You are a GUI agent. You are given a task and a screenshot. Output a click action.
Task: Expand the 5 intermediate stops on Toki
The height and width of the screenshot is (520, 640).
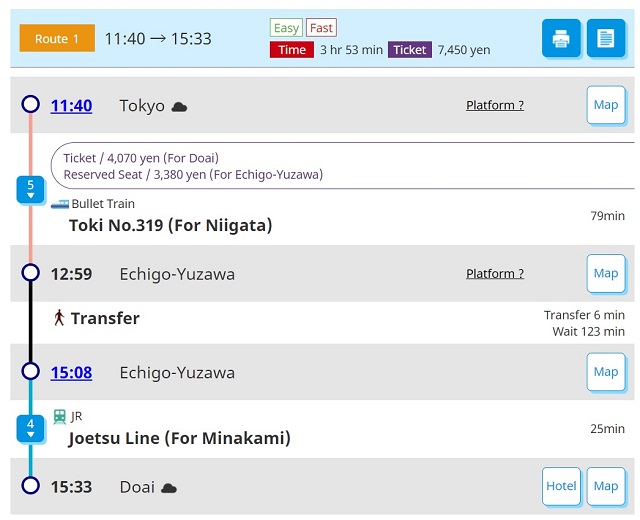[31, 189]
